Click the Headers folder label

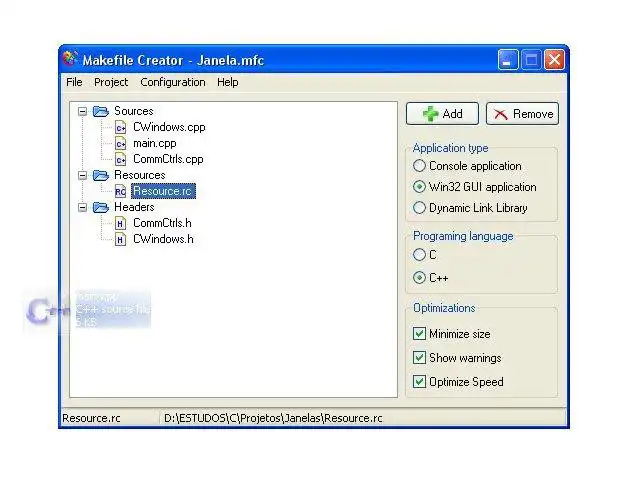click(x=134, y=207)
